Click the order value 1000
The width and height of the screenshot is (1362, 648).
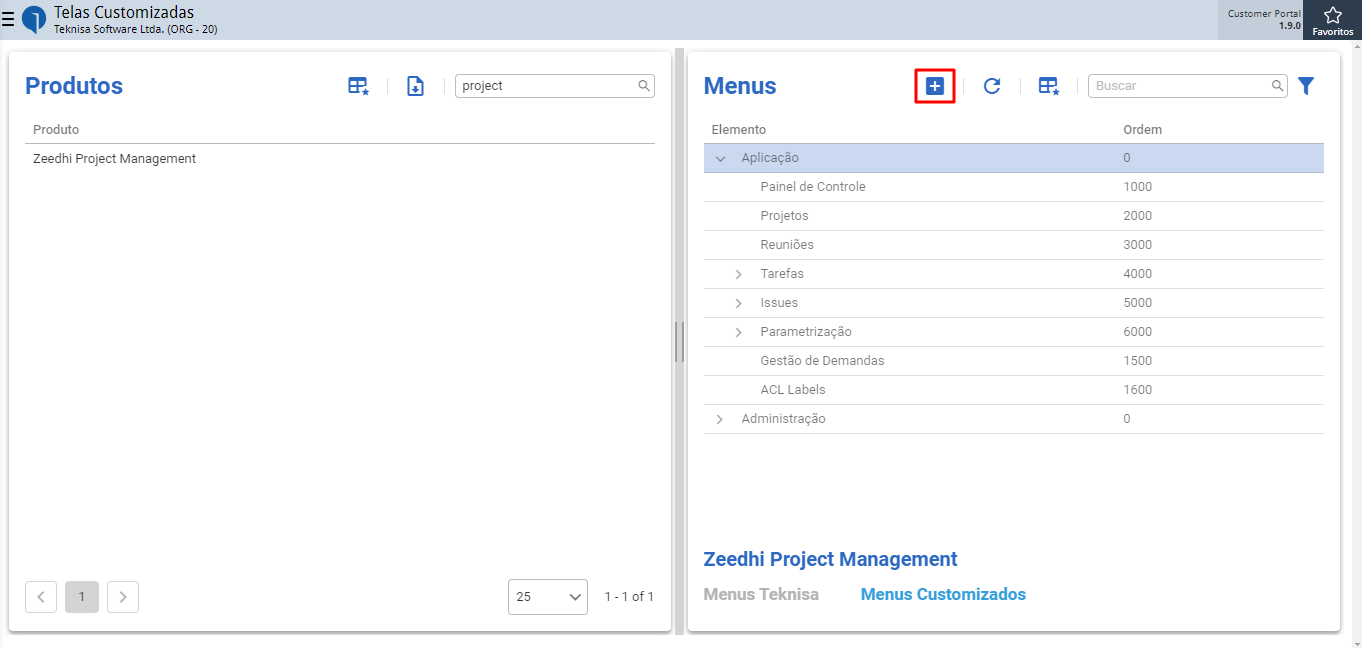1138,187
